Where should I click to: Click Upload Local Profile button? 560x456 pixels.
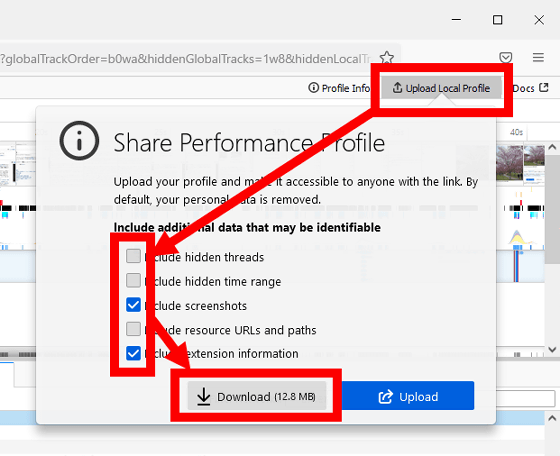point(441,88)
